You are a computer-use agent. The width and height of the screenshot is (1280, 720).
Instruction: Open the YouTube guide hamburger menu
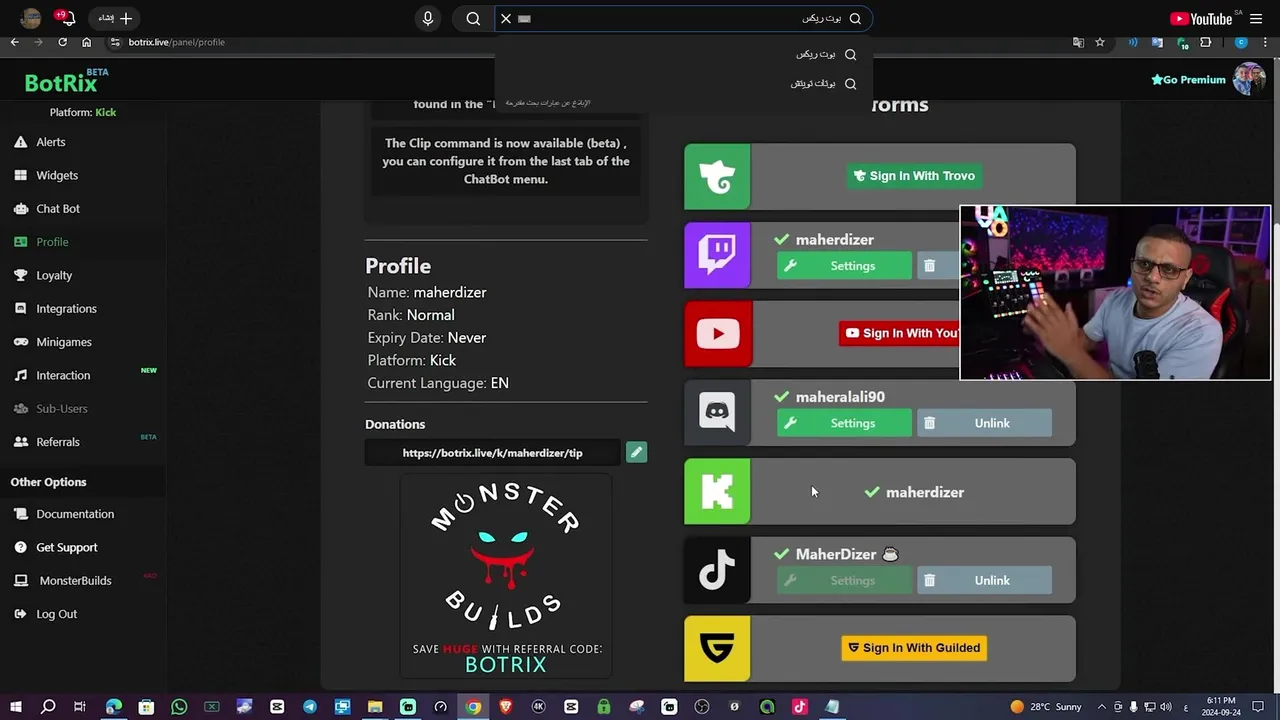pos(1256,18)
